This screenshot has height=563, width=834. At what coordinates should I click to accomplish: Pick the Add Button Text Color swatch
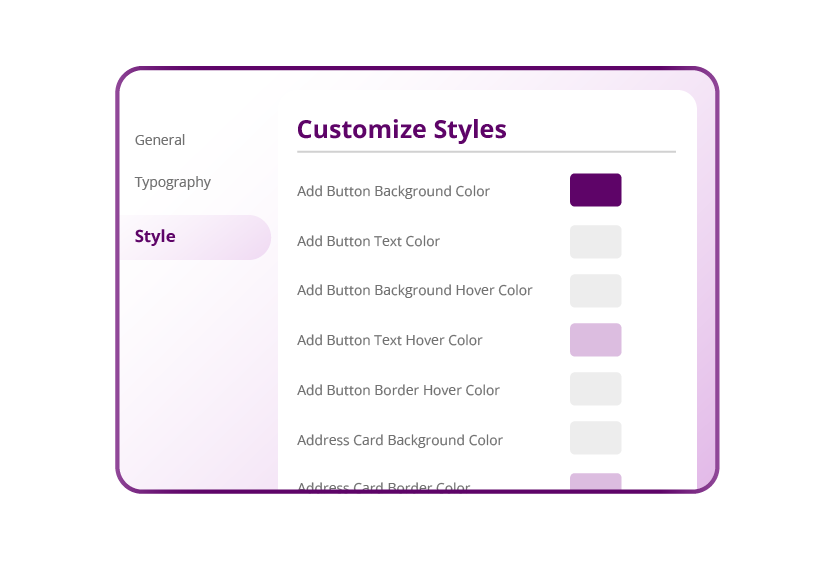pos(595,241)
